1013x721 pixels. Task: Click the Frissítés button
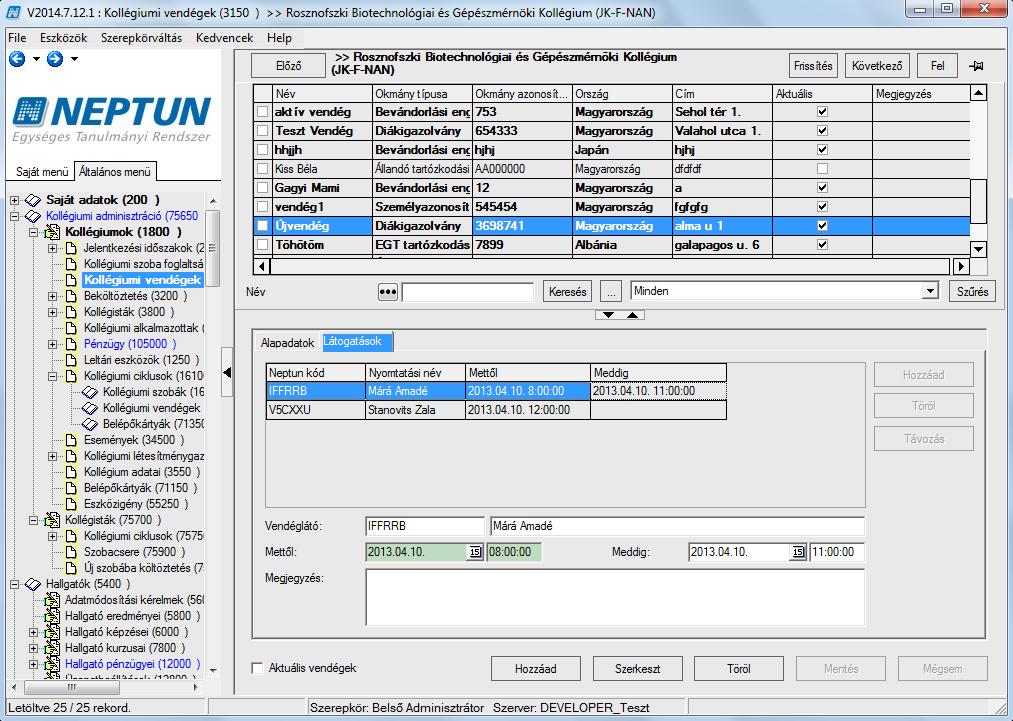tap(813, 66)
